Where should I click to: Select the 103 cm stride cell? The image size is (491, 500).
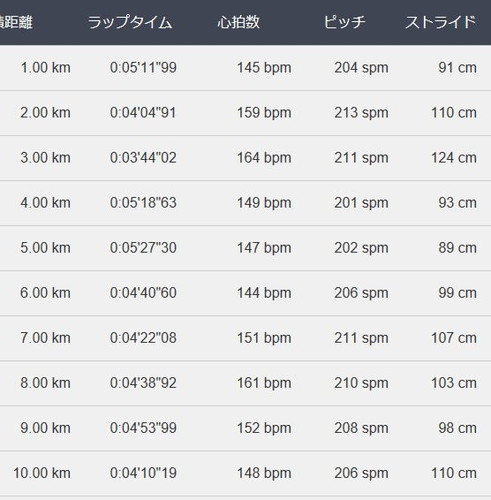(454, 383)
